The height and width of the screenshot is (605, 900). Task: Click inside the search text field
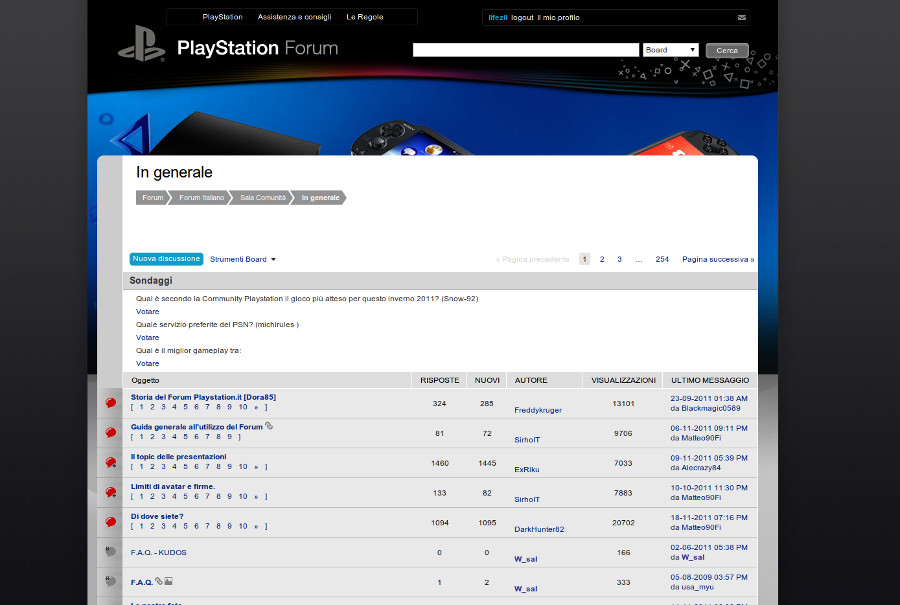coord(526,50)
